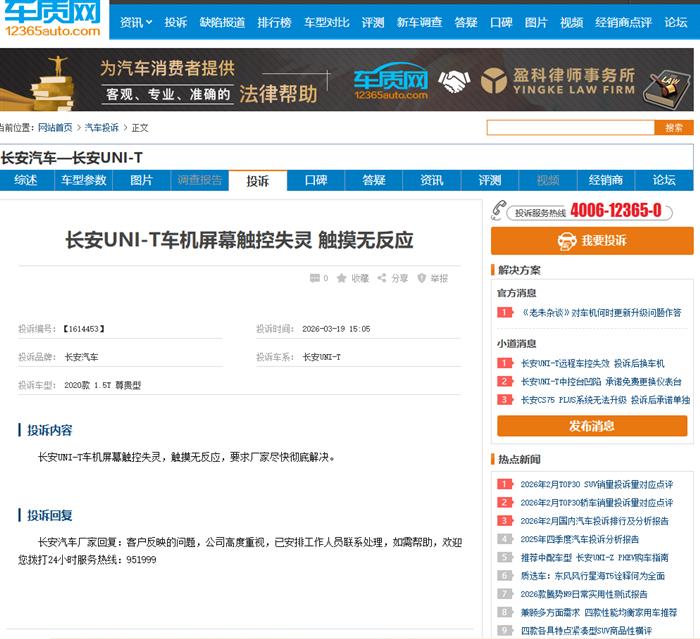Open the 经销商 tab
This screenshot has width=700, height=639.
tap(606, 181)
